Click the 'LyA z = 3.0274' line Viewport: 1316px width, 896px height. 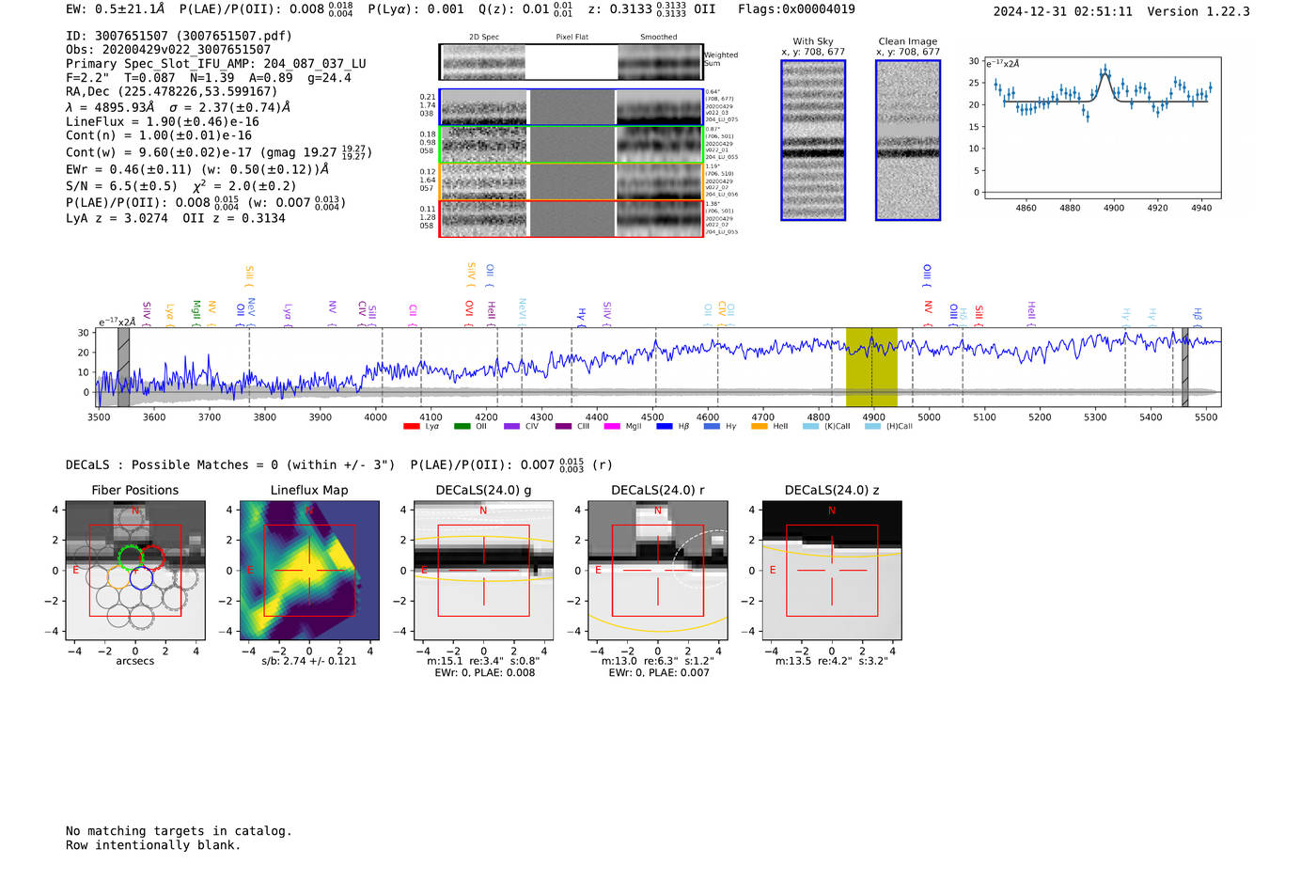point(117,218)
